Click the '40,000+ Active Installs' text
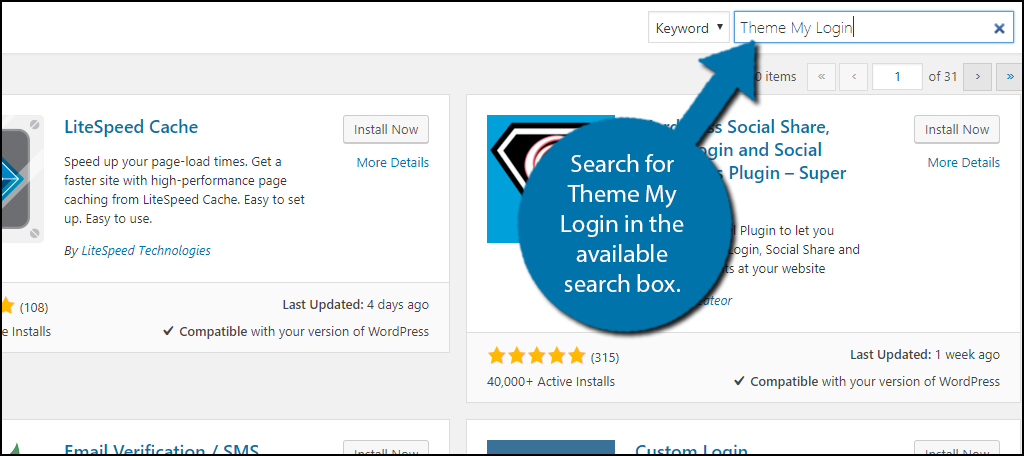Image resolution: width=1024 pixels, height=456 pixels. point(551,381)
